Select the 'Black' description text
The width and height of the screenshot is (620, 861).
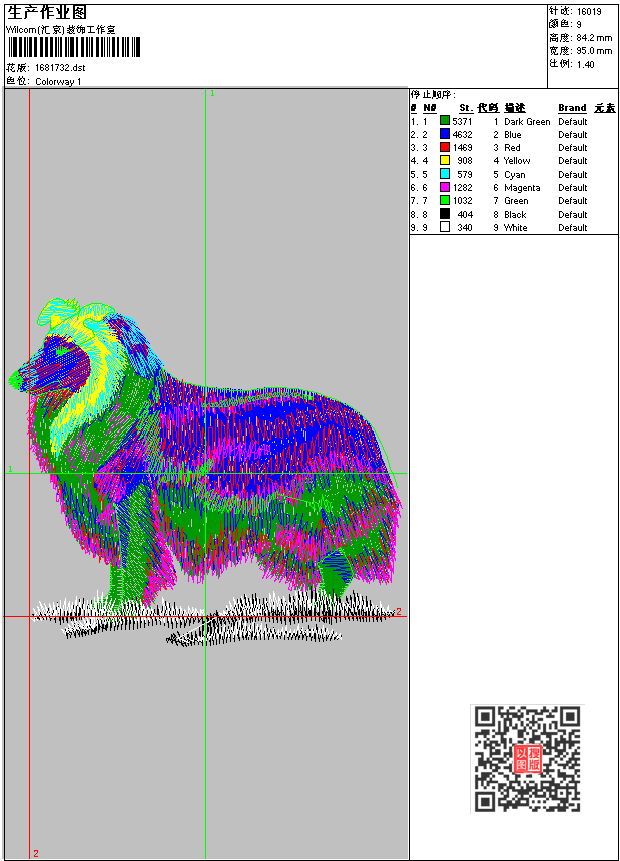[x=515, y=215]
